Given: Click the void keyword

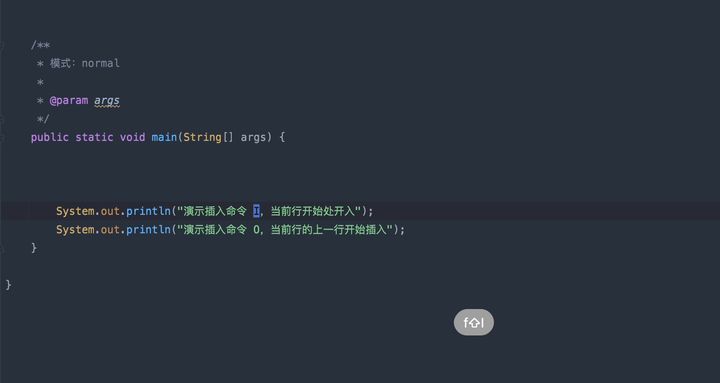Looking at the screenshot, I should (x=132, y=137).
